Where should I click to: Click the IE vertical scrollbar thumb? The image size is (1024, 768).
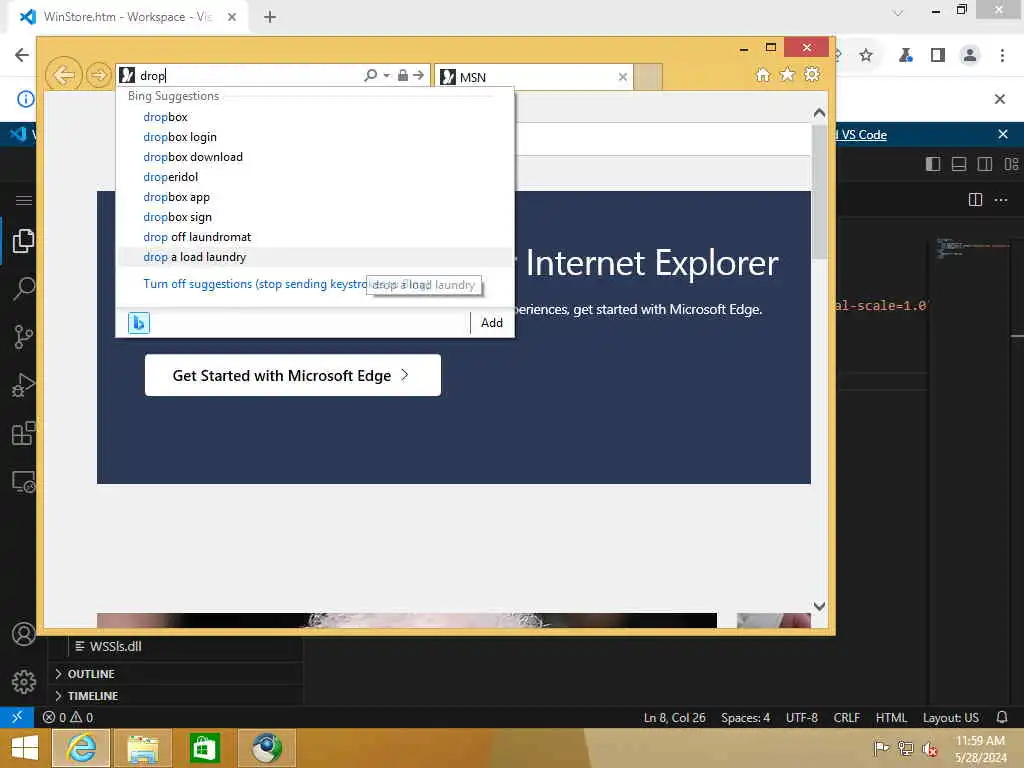point(819,191)
